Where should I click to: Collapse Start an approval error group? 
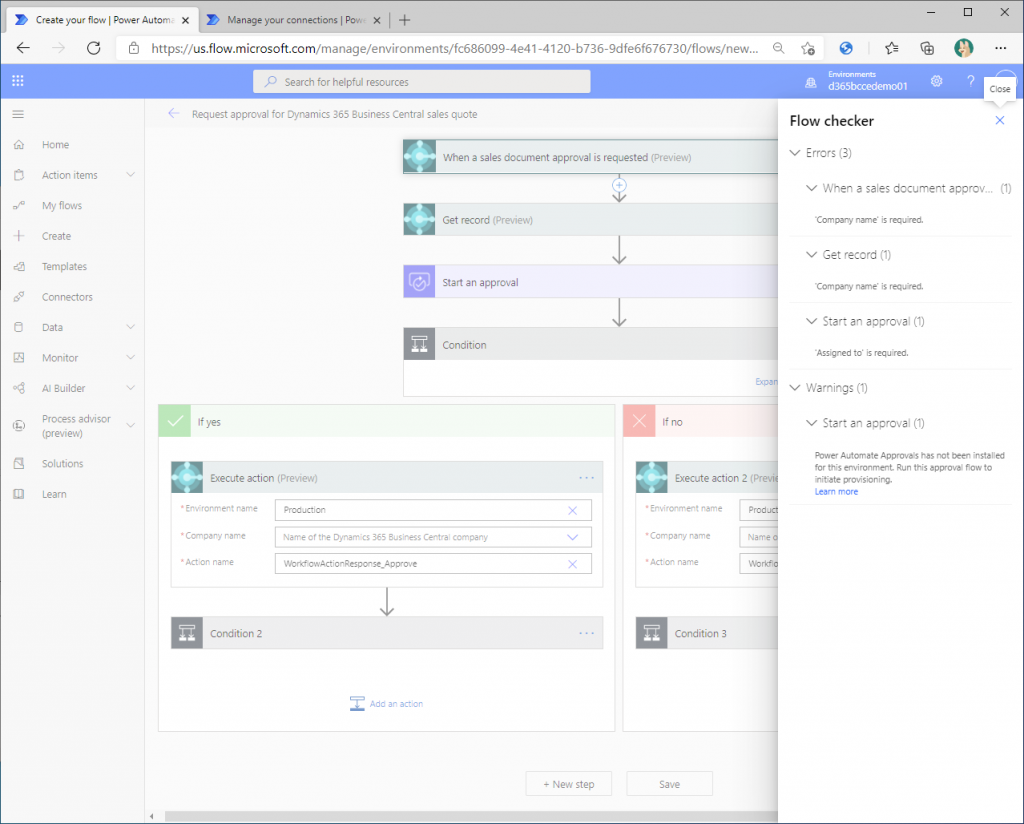coord(811,321)
